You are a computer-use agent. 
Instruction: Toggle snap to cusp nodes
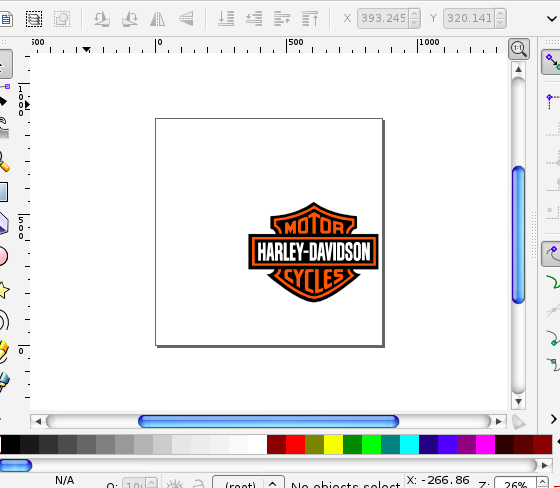553,338
